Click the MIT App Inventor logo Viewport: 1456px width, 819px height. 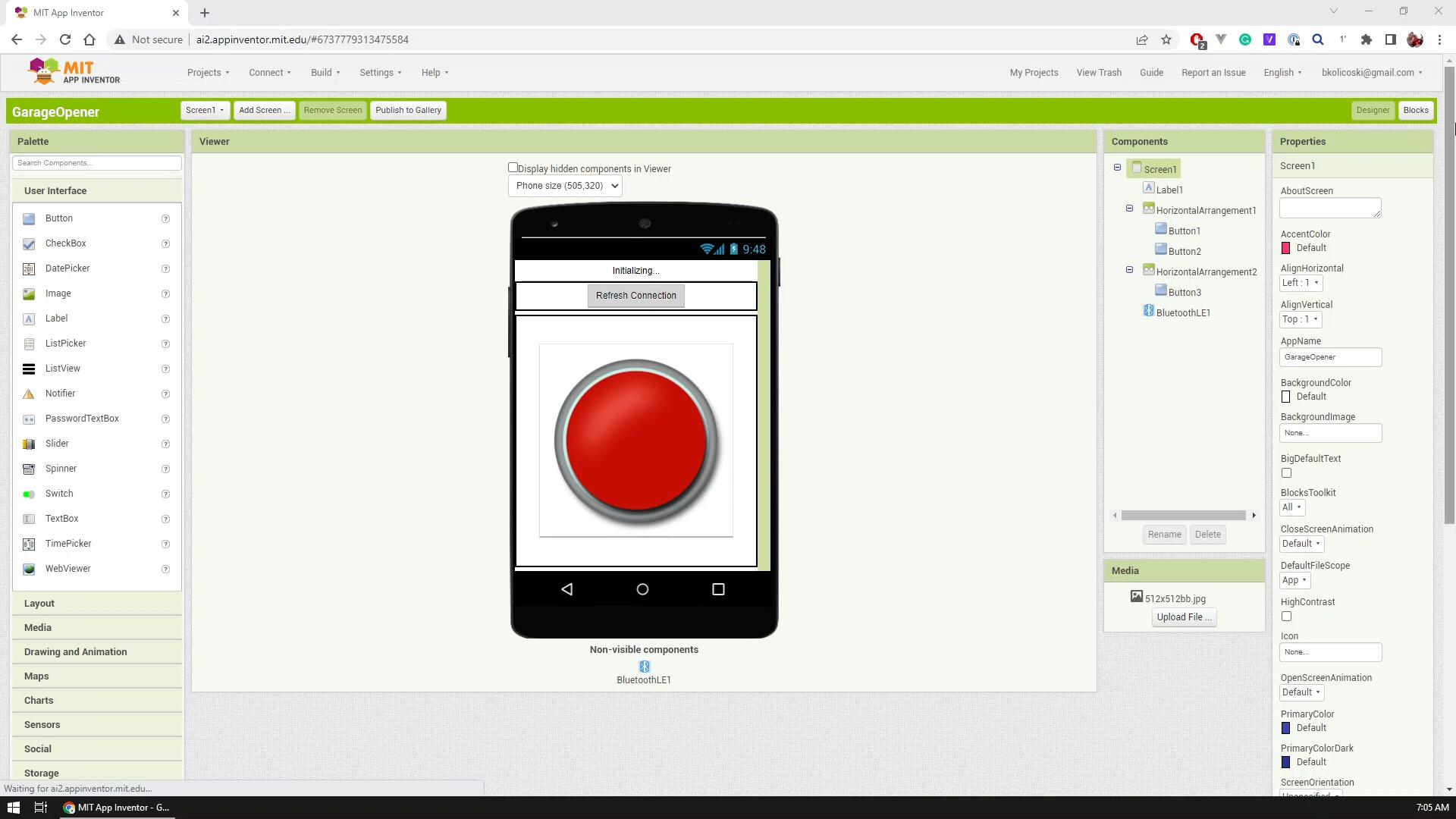[74, 71]
